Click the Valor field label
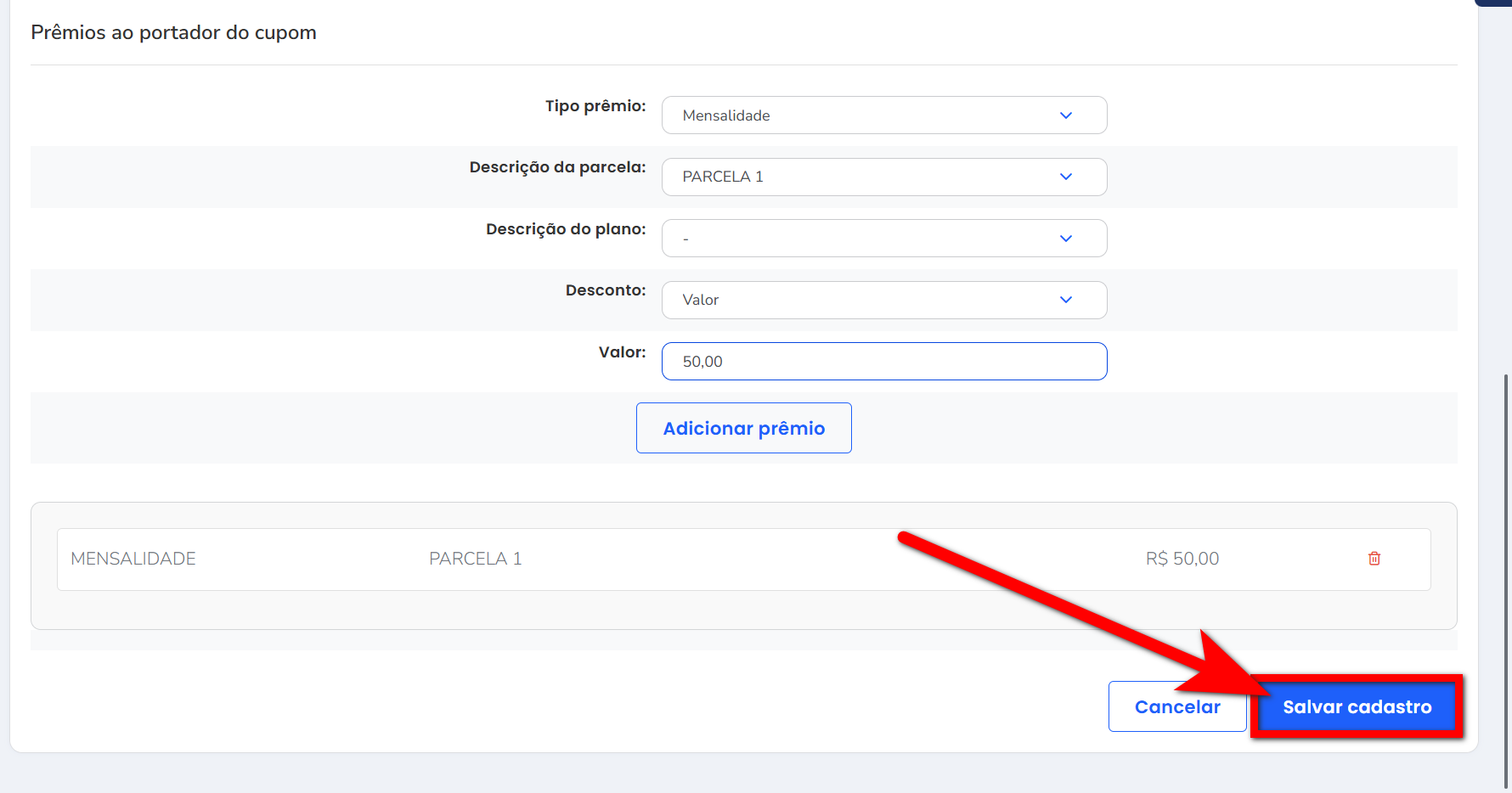Image resolution: width=1512 pixels, height=793 pixels. 622,352
